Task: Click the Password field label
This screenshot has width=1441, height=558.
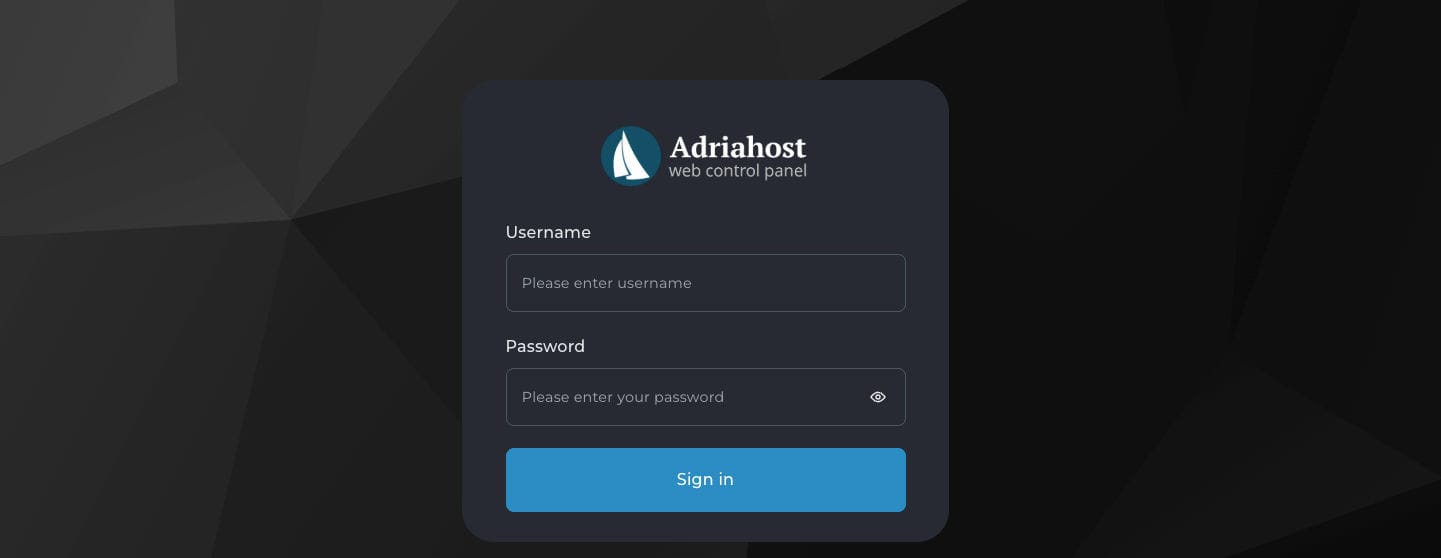Action: coord(545,346)
